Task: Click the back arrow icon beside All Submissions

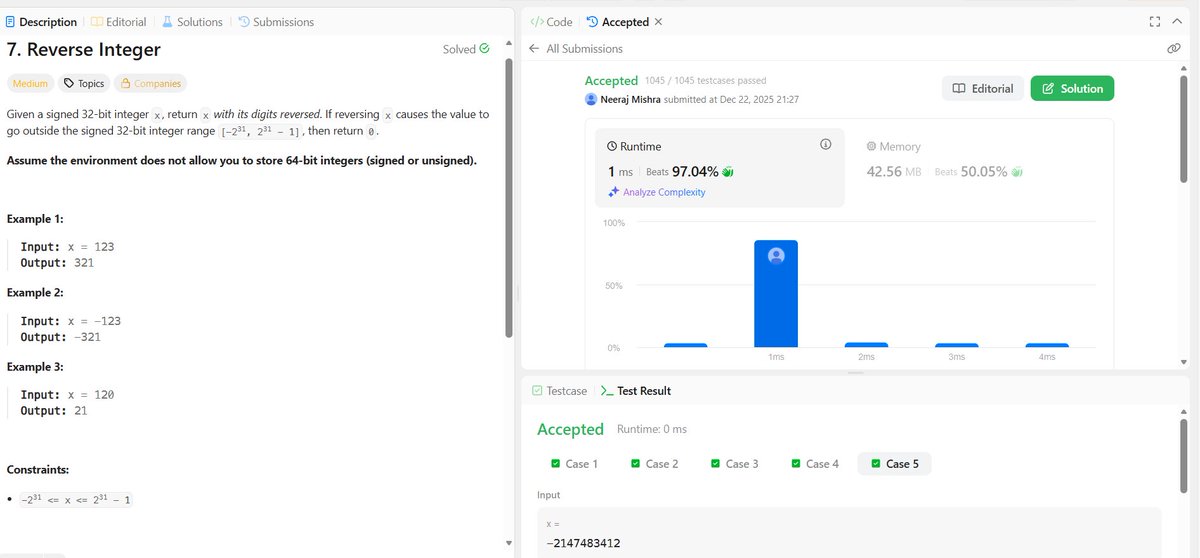Action: click(534, 49)
